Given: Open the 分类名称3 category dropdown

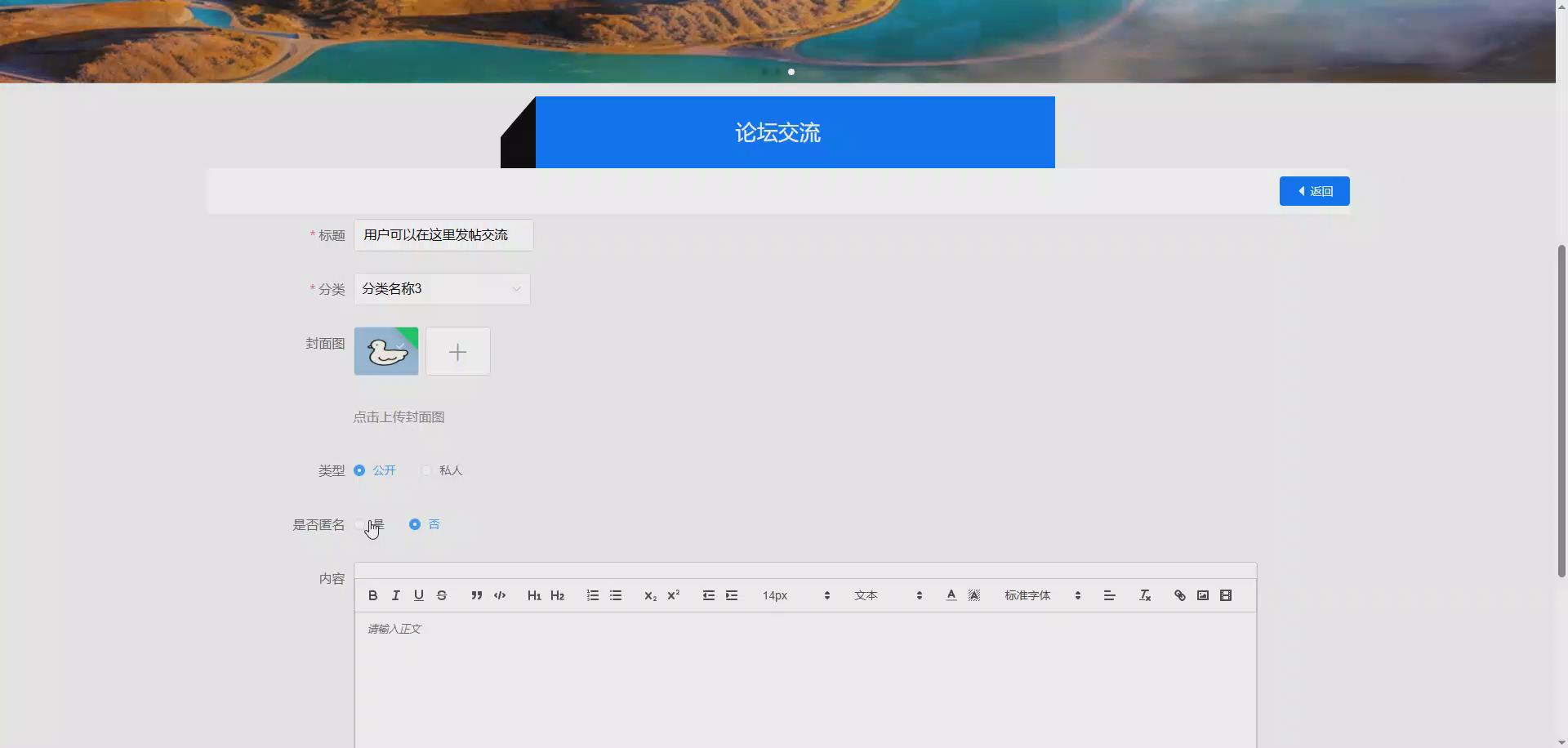Looking at the screenshot, I should (441, 288).
